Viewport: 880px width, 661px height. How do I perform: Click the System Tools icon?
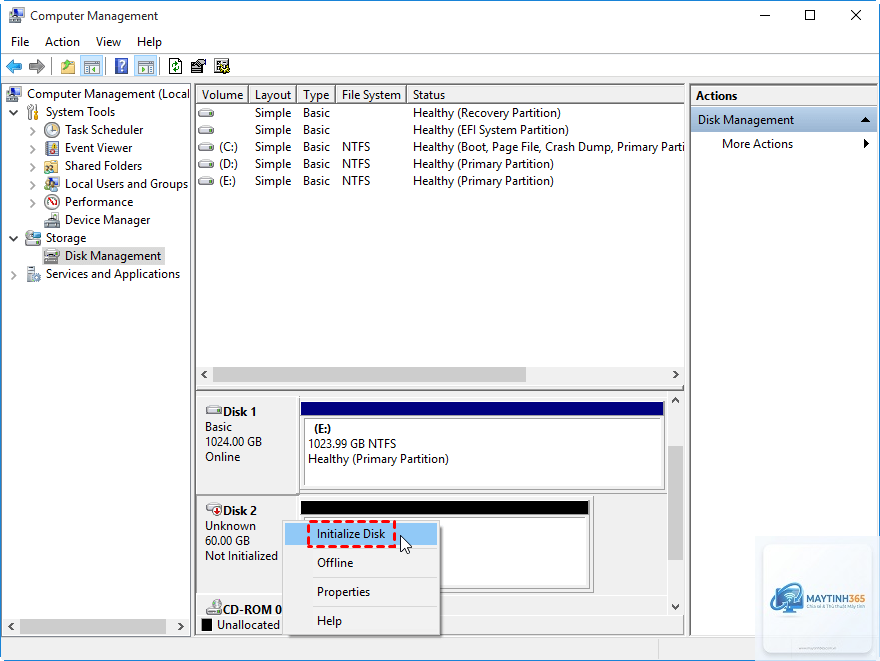click(33, 112)
